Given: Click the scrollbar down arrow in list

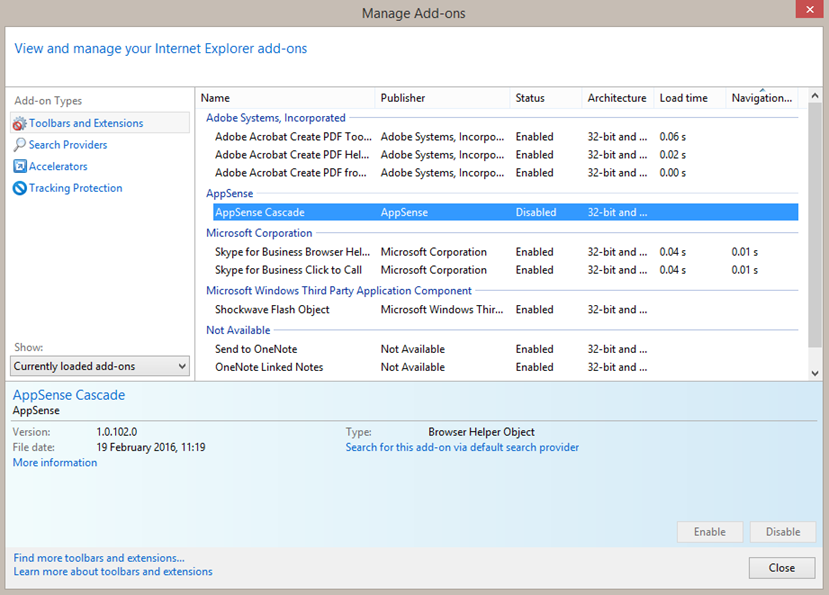Looking at the screenshot, I should [x=815, y=373].
